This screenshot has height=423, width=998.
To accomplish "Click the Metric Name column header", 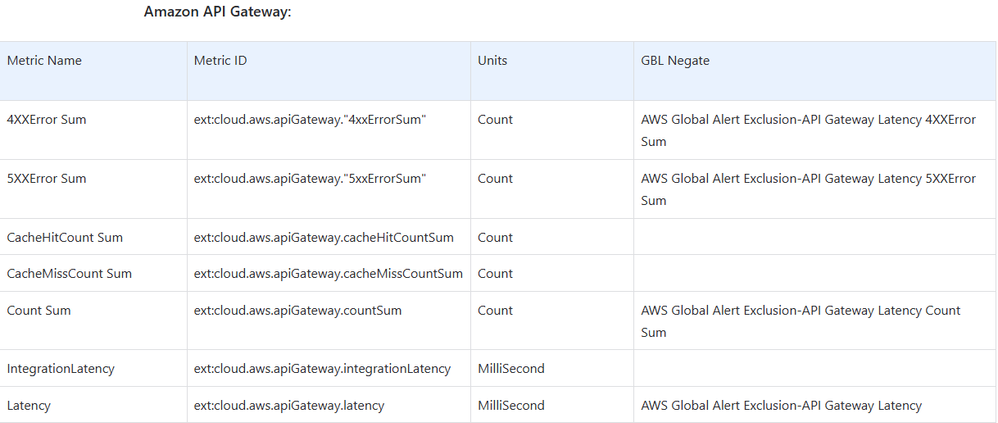I will 44,61.
